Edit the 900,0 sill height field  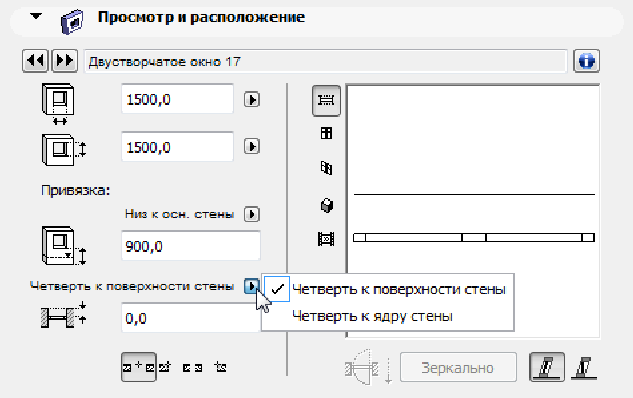(x=191, y=246)
